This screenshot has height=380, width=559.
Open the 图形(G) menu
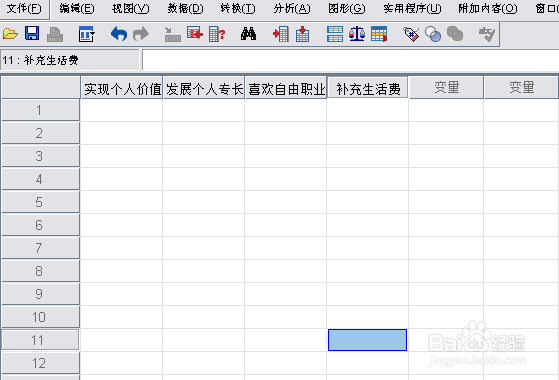(x=347, y=8)
